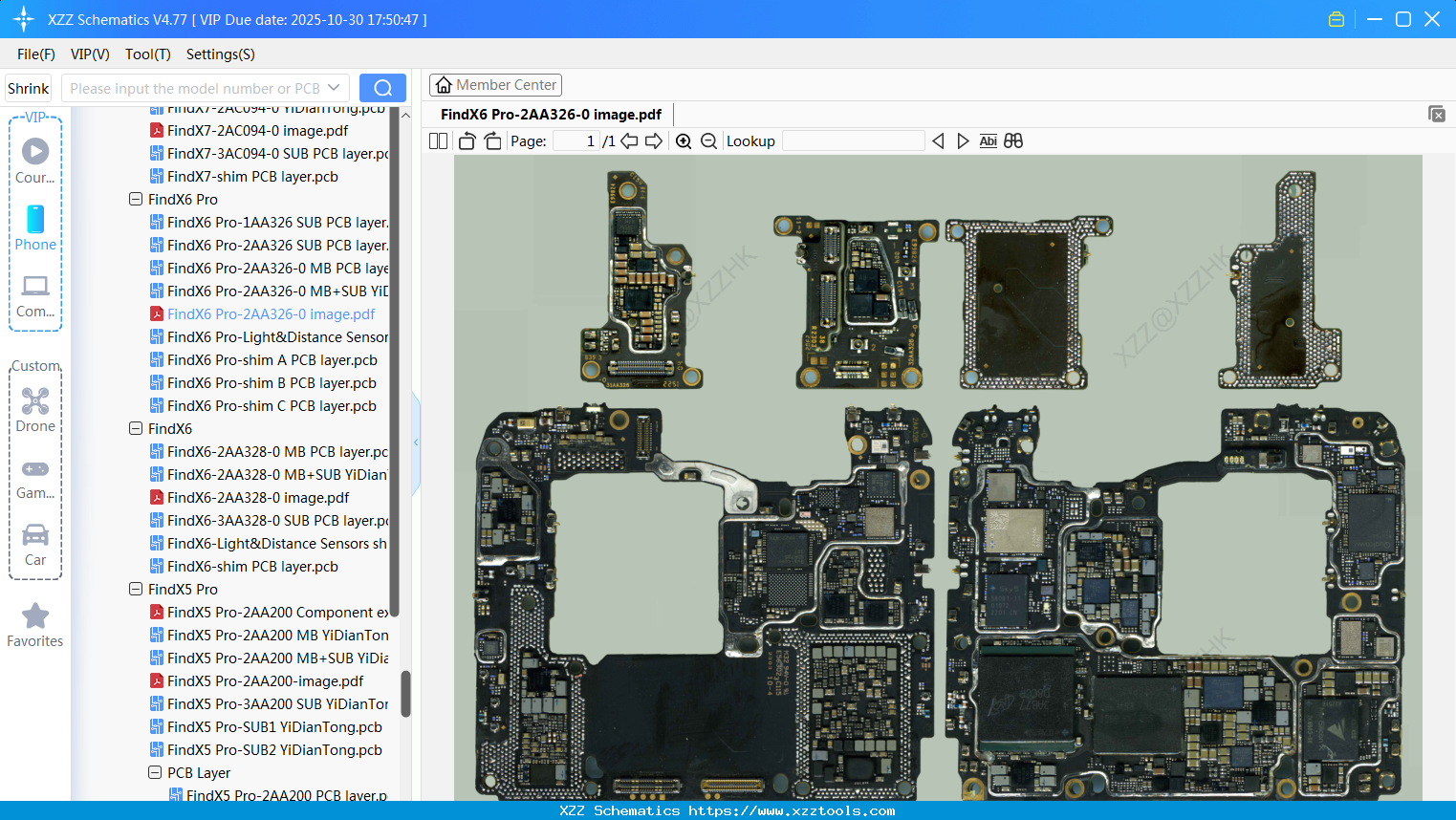Click the binoculars search icon
Viewport: 1456px width, 820px height.
coord(1013,141)
